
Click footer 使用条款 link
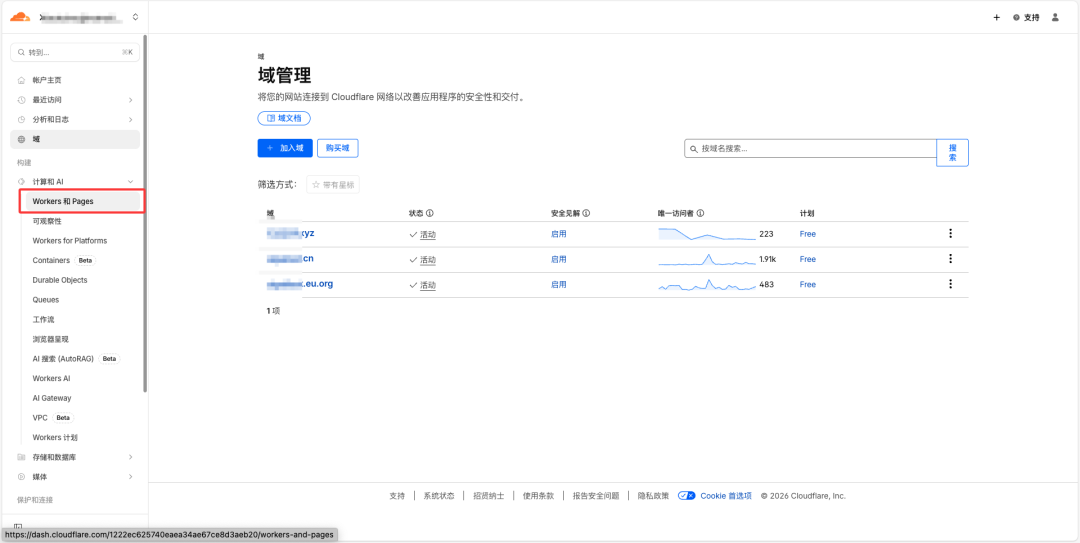(538, 495)
